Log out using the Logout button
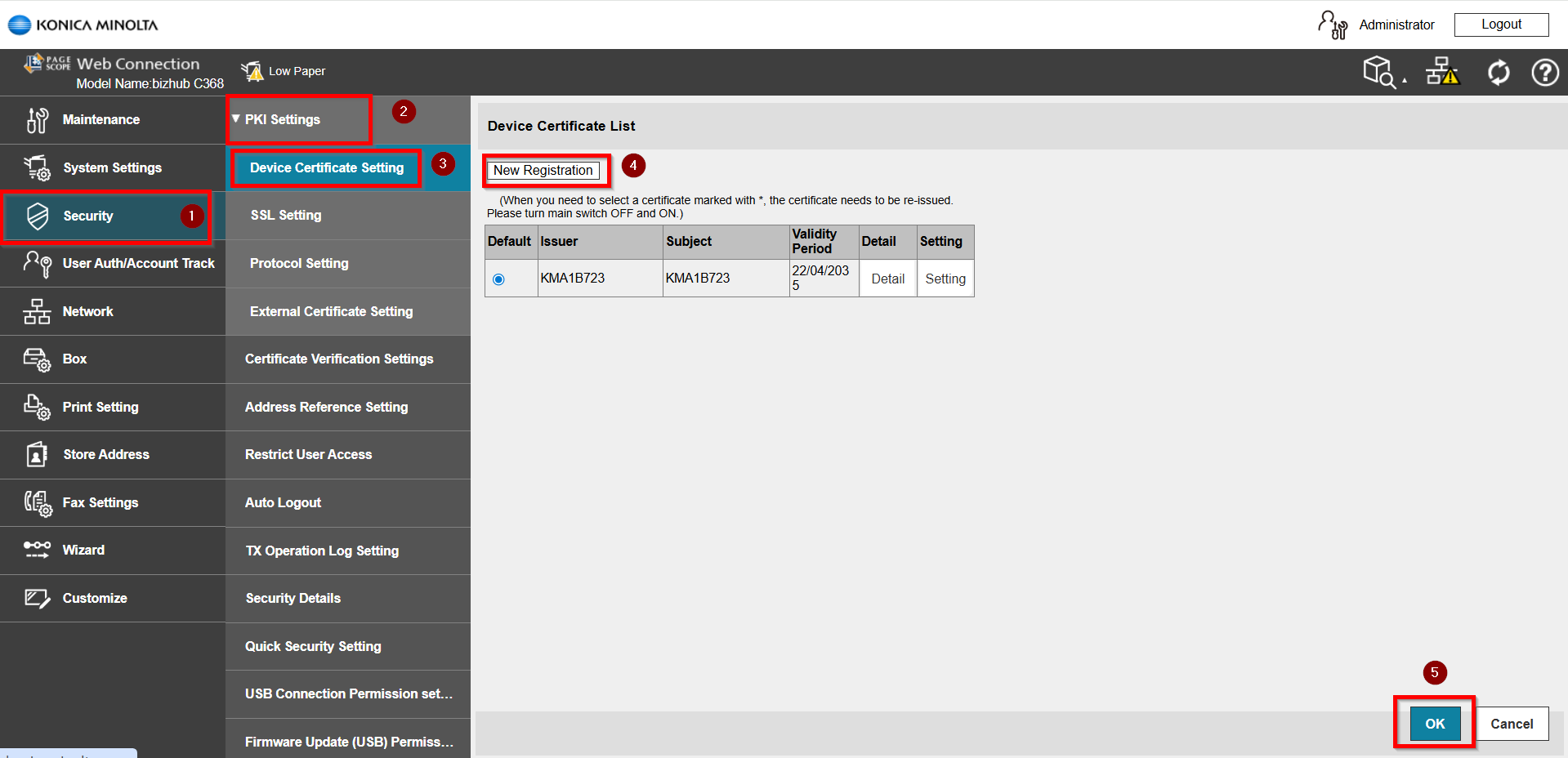This screenshot has width=1568, height=758. (x=1501, y=25)
